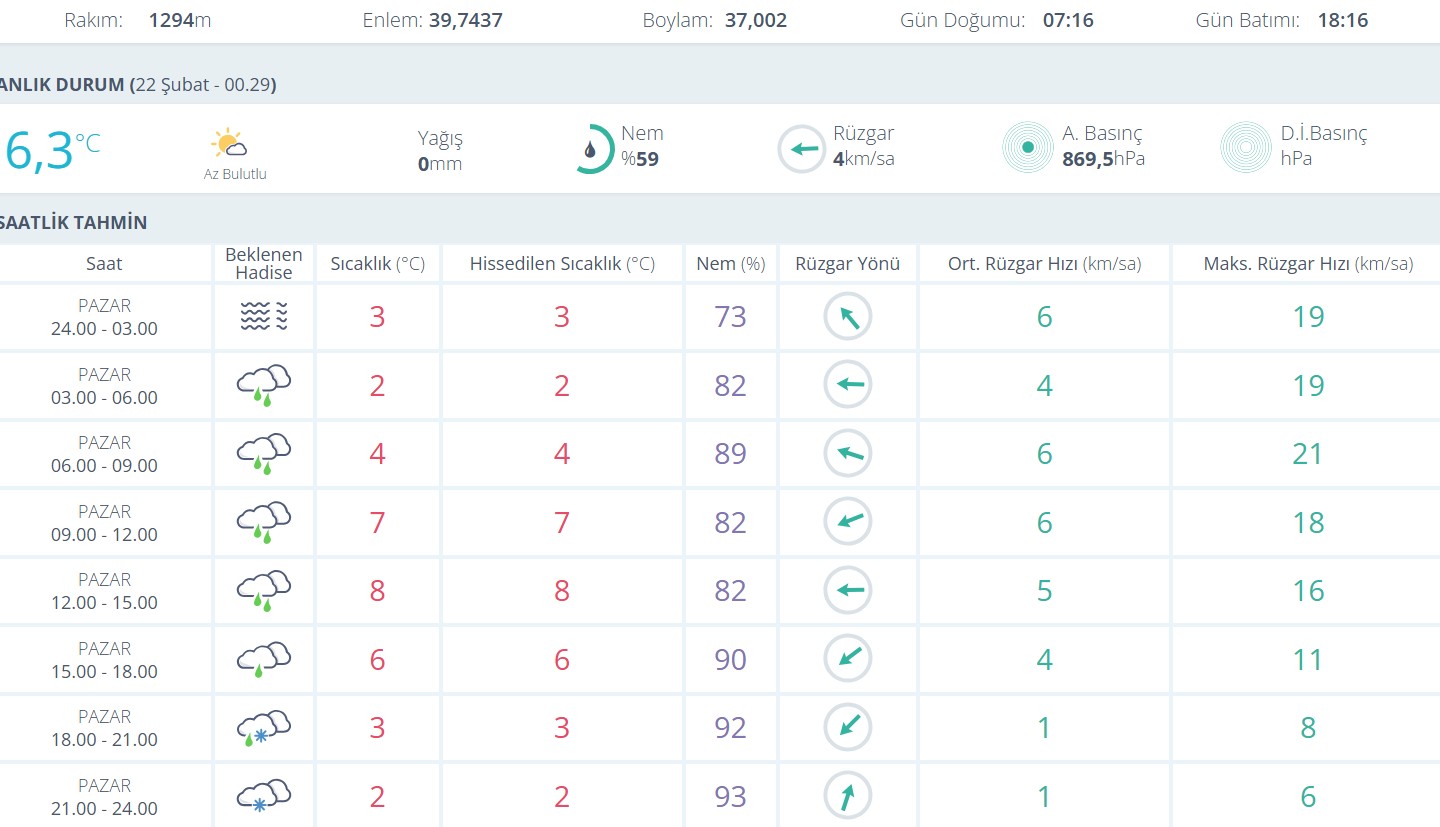Click the Maks. Rüzgar Hızı column header
The width and height of the screenshot is (1440, 827).
1307,264
